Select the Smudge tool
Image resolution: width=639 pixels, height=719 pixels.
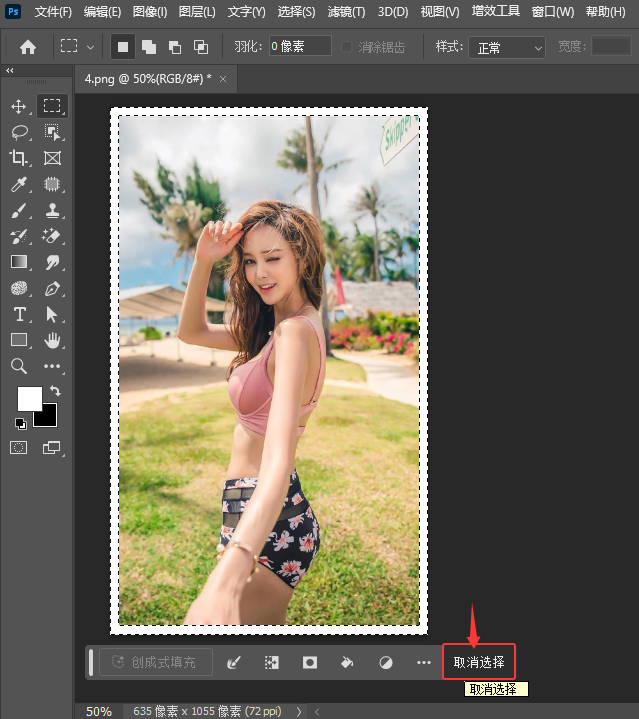tap(52, 262)
